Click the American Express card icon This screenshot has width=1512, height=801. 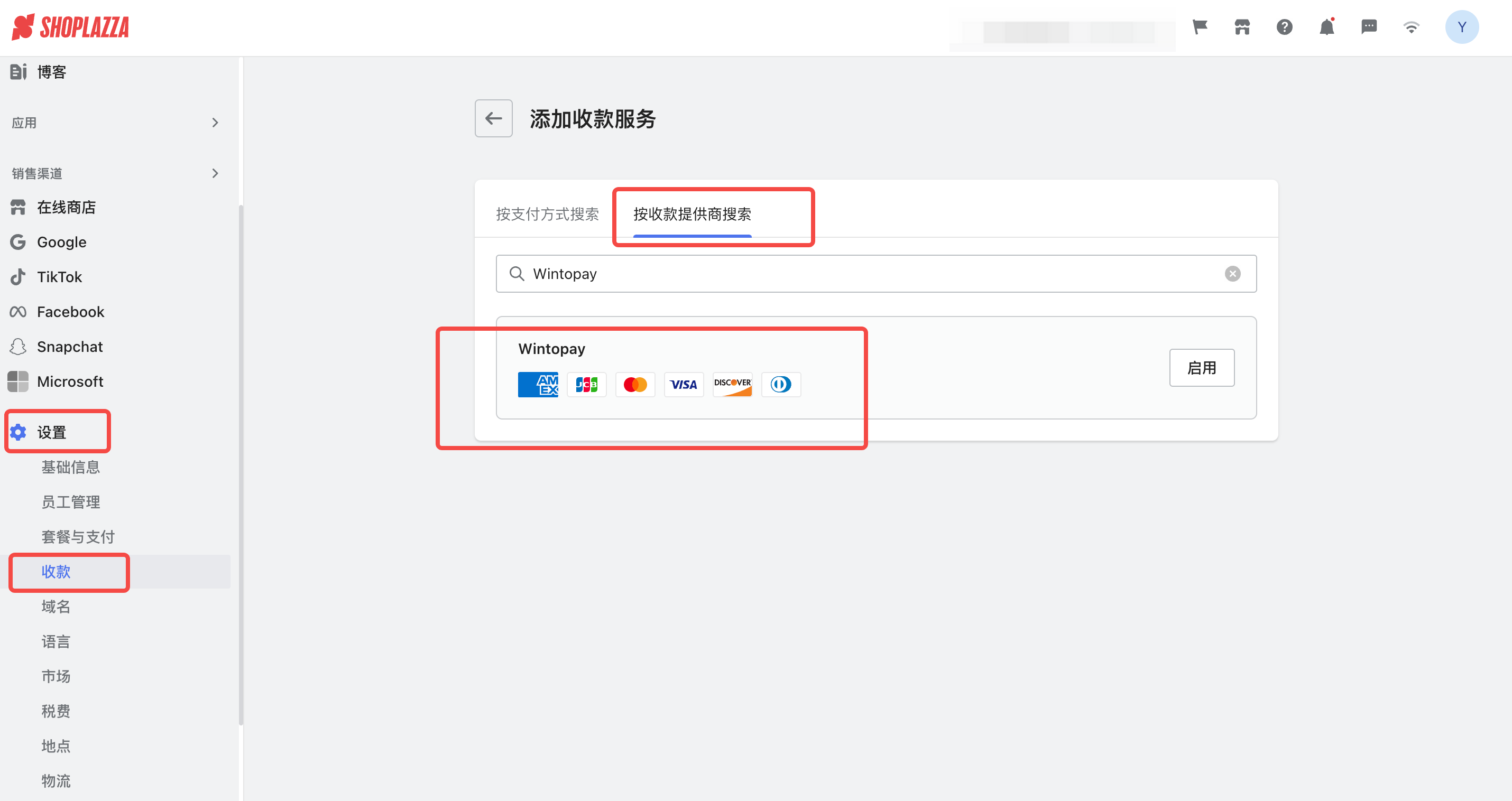coord(538,384)
